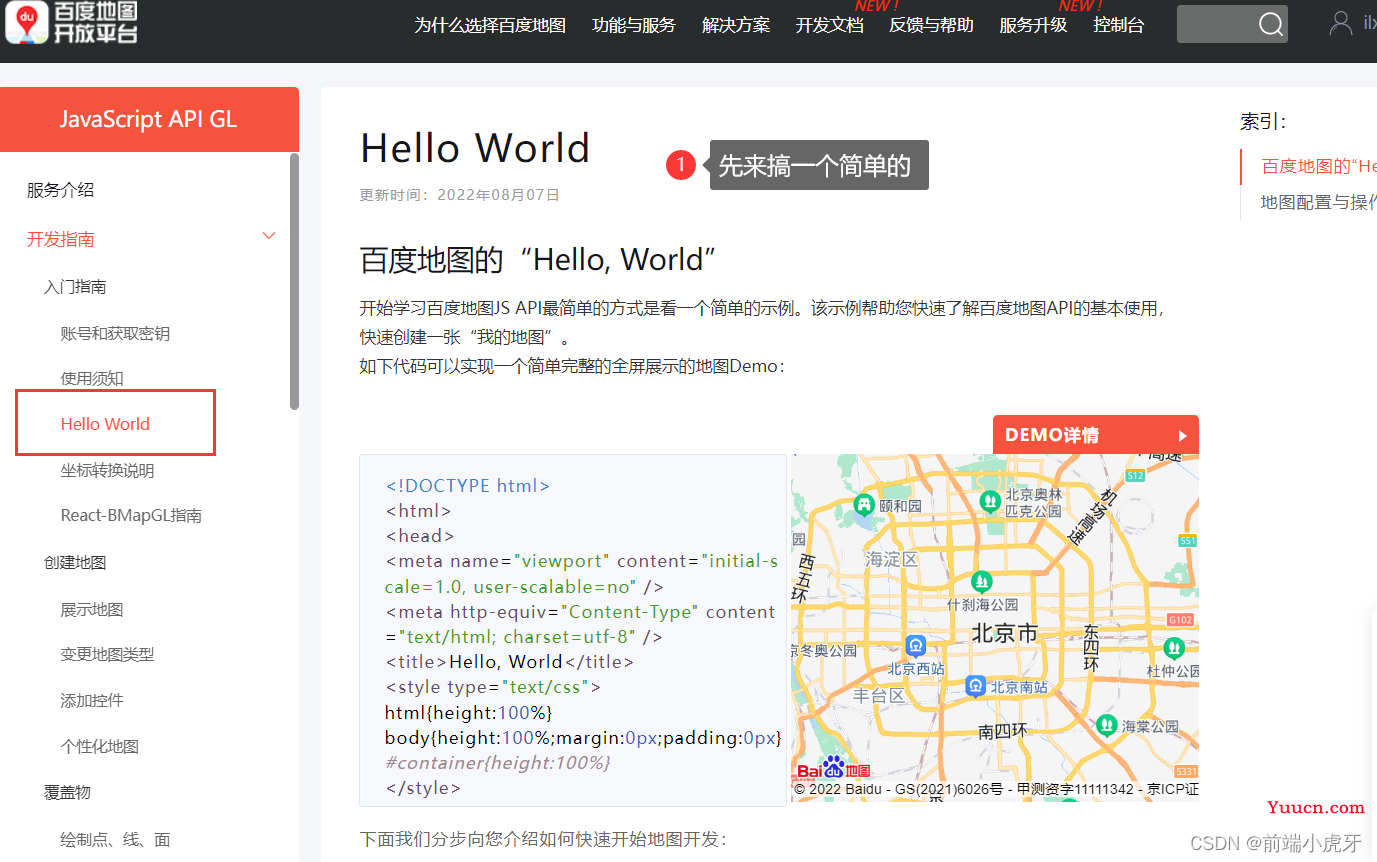Click the <!DOCTYPE html> code line
1377x862 pixels.
[x=467, y=486]
